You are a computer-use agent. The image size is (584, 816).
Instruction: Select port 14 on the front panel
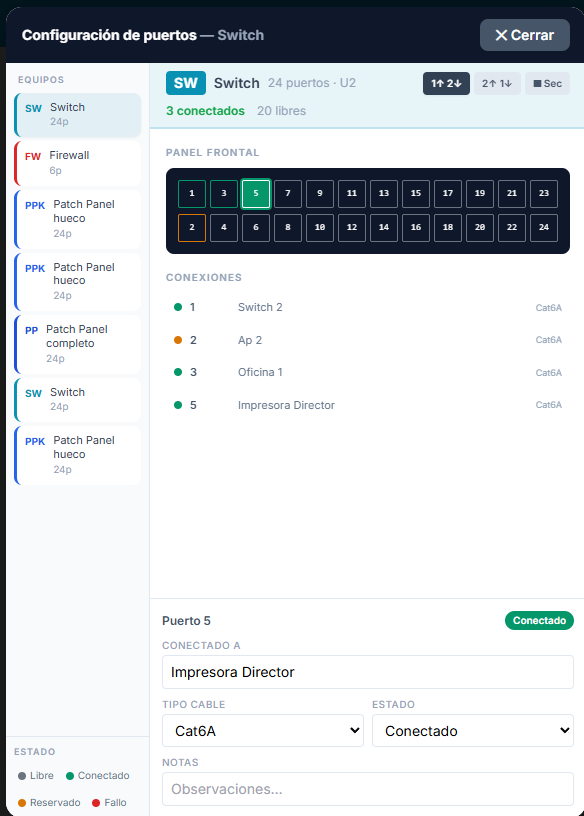pos(384,228)
